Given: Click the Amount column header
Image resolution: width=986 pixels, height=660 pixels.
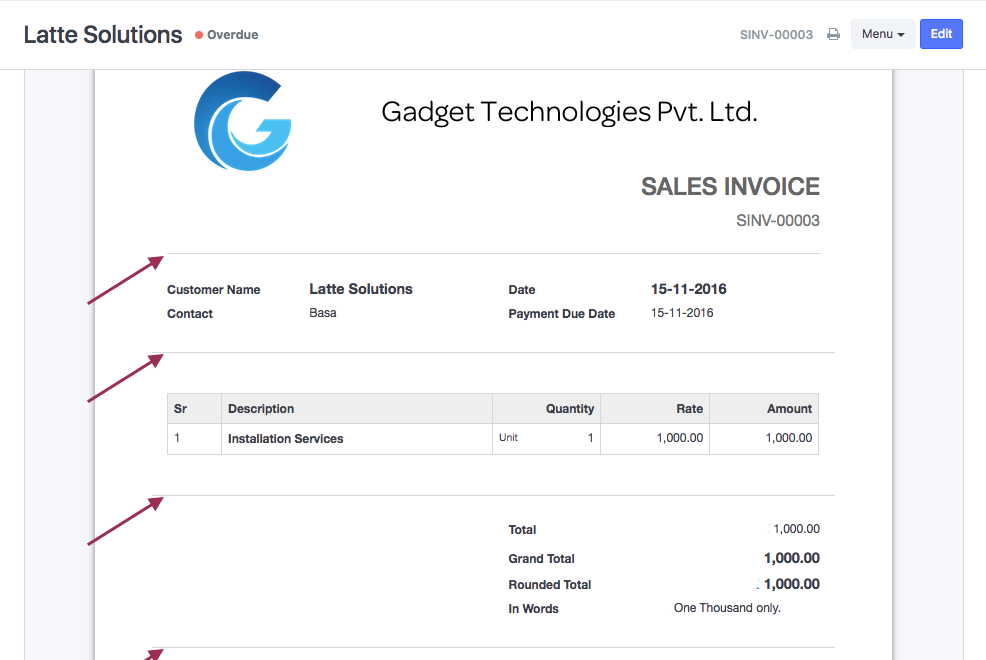Looking at the screenshot, I should (789, 408).
